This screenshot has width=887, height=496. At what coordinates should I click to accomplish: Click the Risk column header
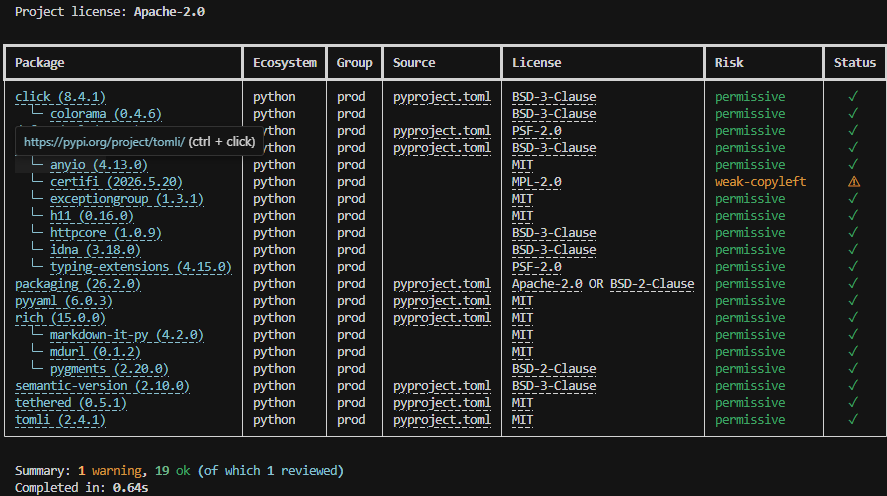coord(729,63)
